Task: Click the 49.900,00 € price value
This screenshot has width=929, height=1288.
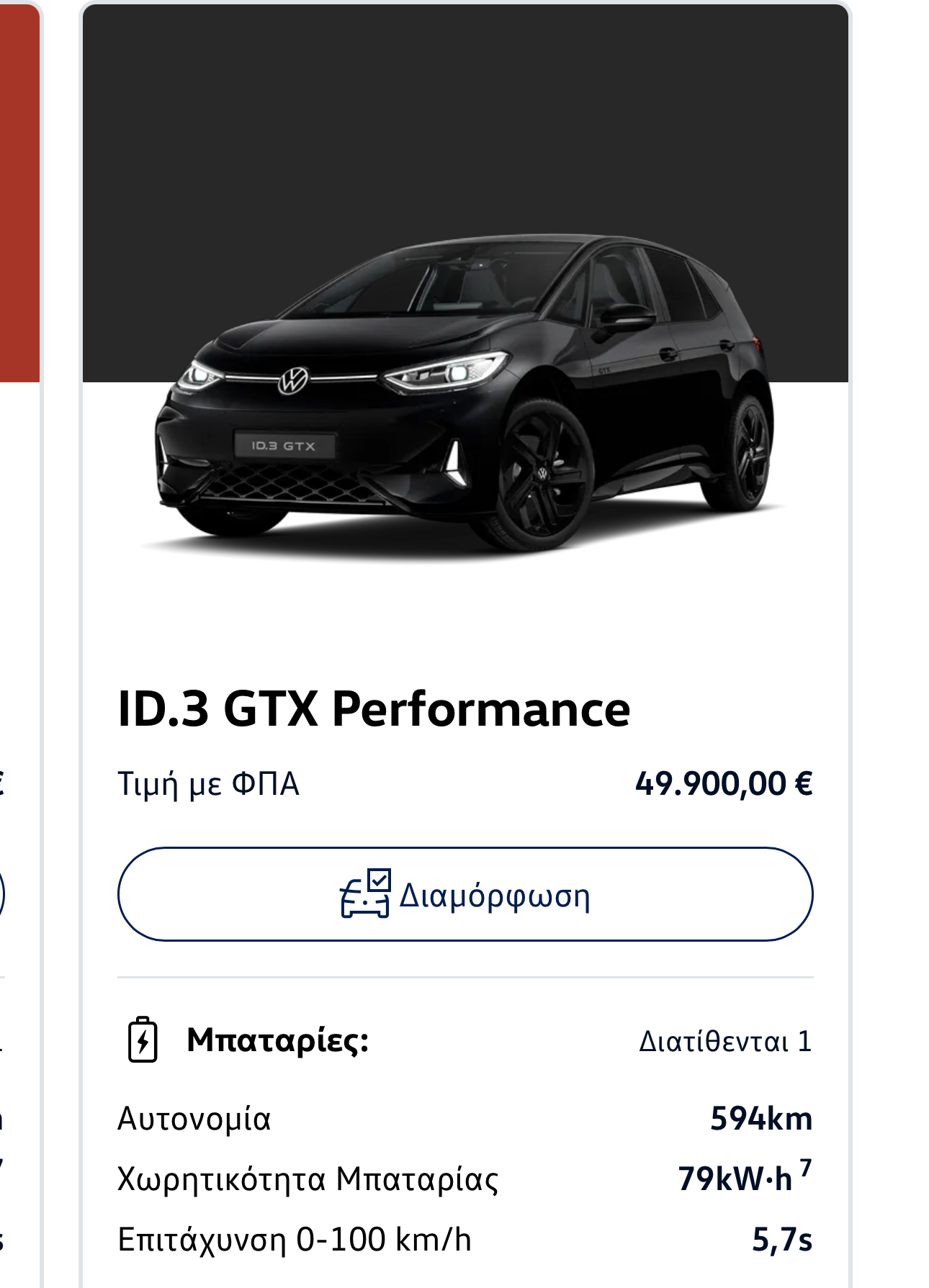Action: pos(724,783)
